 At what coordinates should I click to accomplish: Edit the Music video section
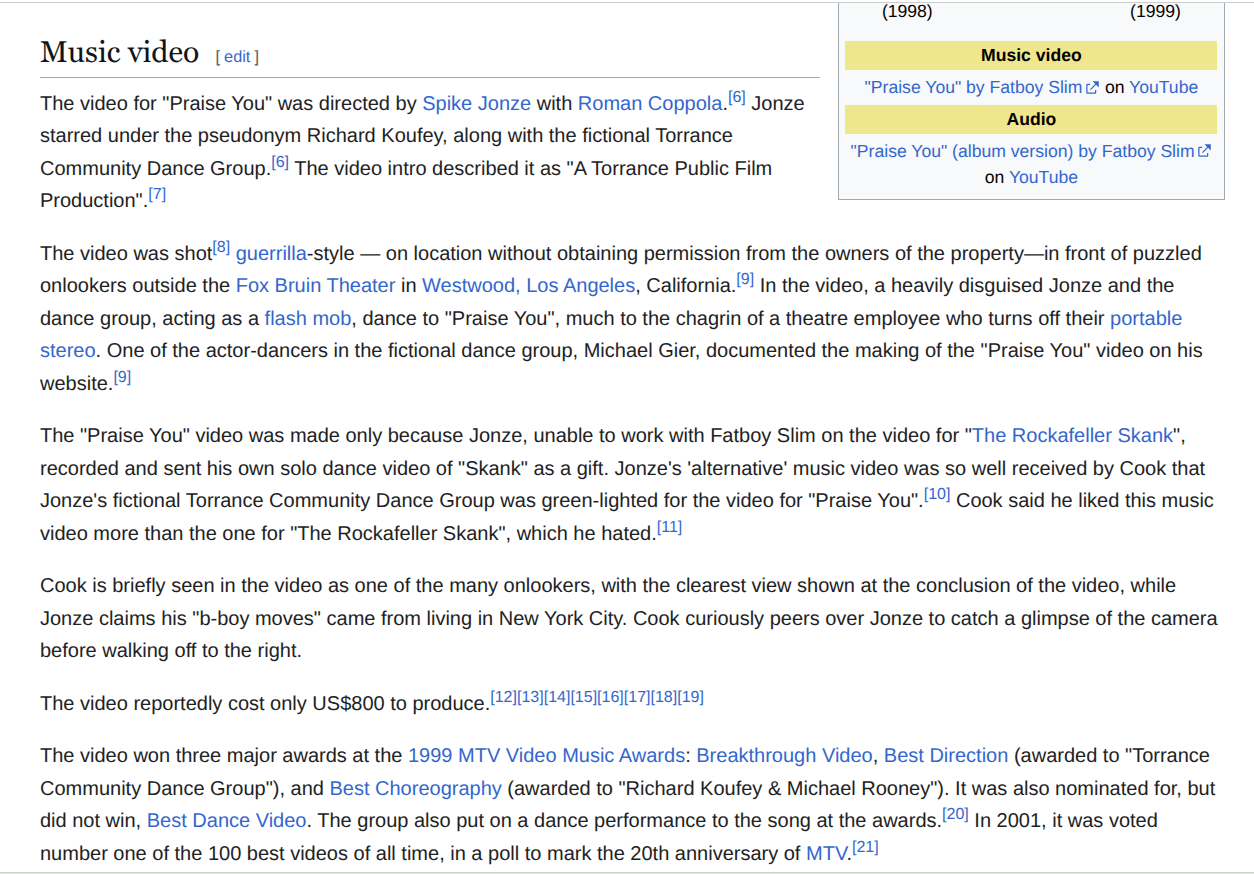(237, 57)
